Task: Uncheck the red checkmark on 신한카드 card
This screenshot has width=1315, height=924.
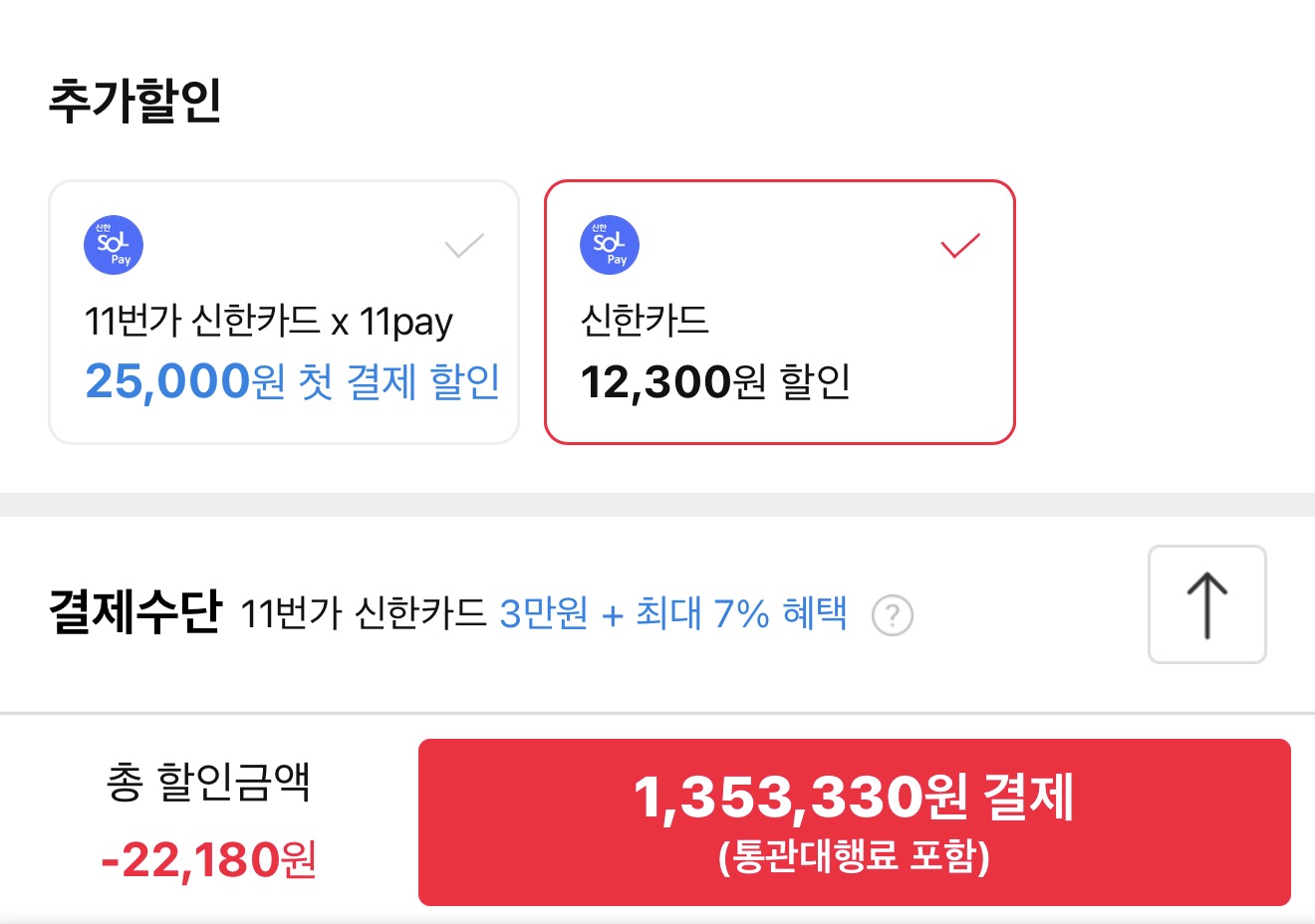Action: coord(960,245)
